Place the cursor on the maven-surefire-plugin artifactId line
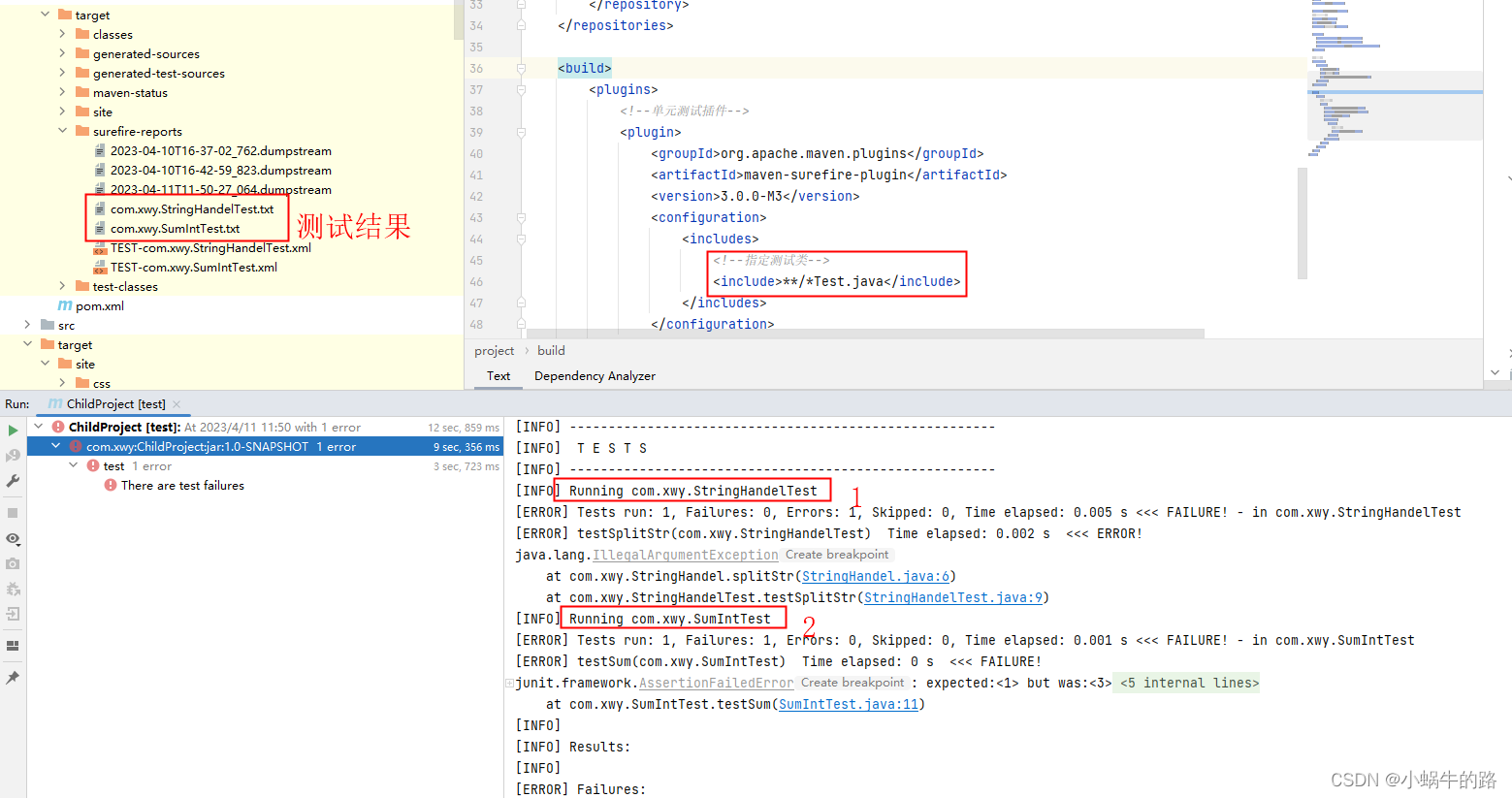The height and width of the screenshot is (798, 1512). click(828, 175)
